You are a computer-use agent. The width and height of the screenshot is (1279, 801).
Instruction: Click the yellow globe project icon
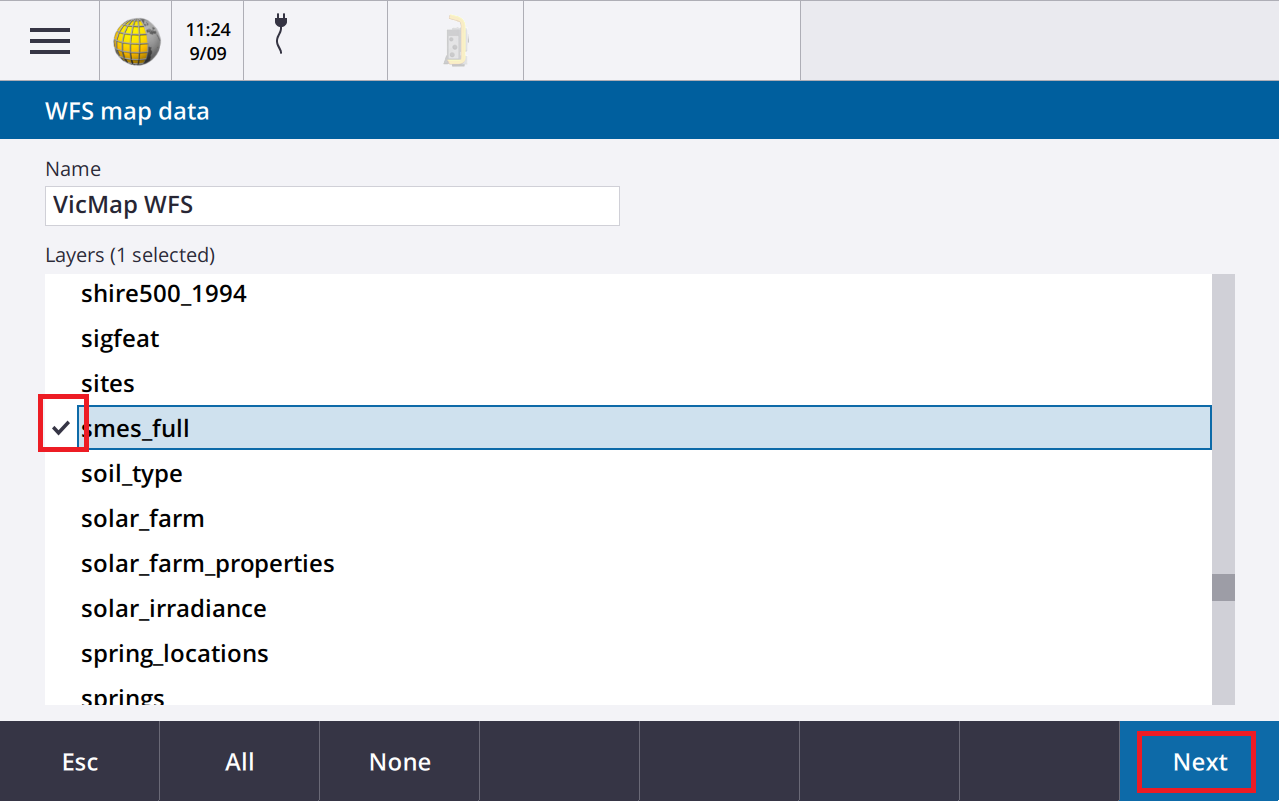coord(136,41)
